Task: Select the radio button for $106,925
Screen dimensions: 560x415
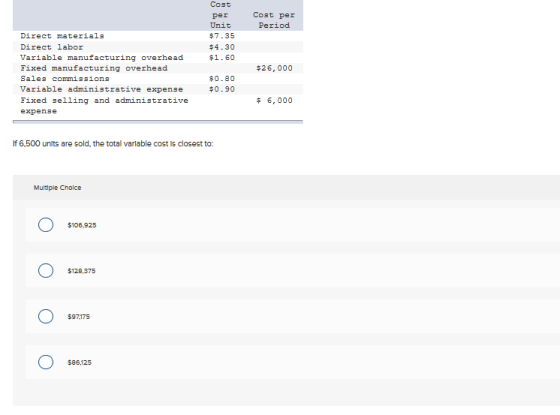Action: click(x=46, y=225)
